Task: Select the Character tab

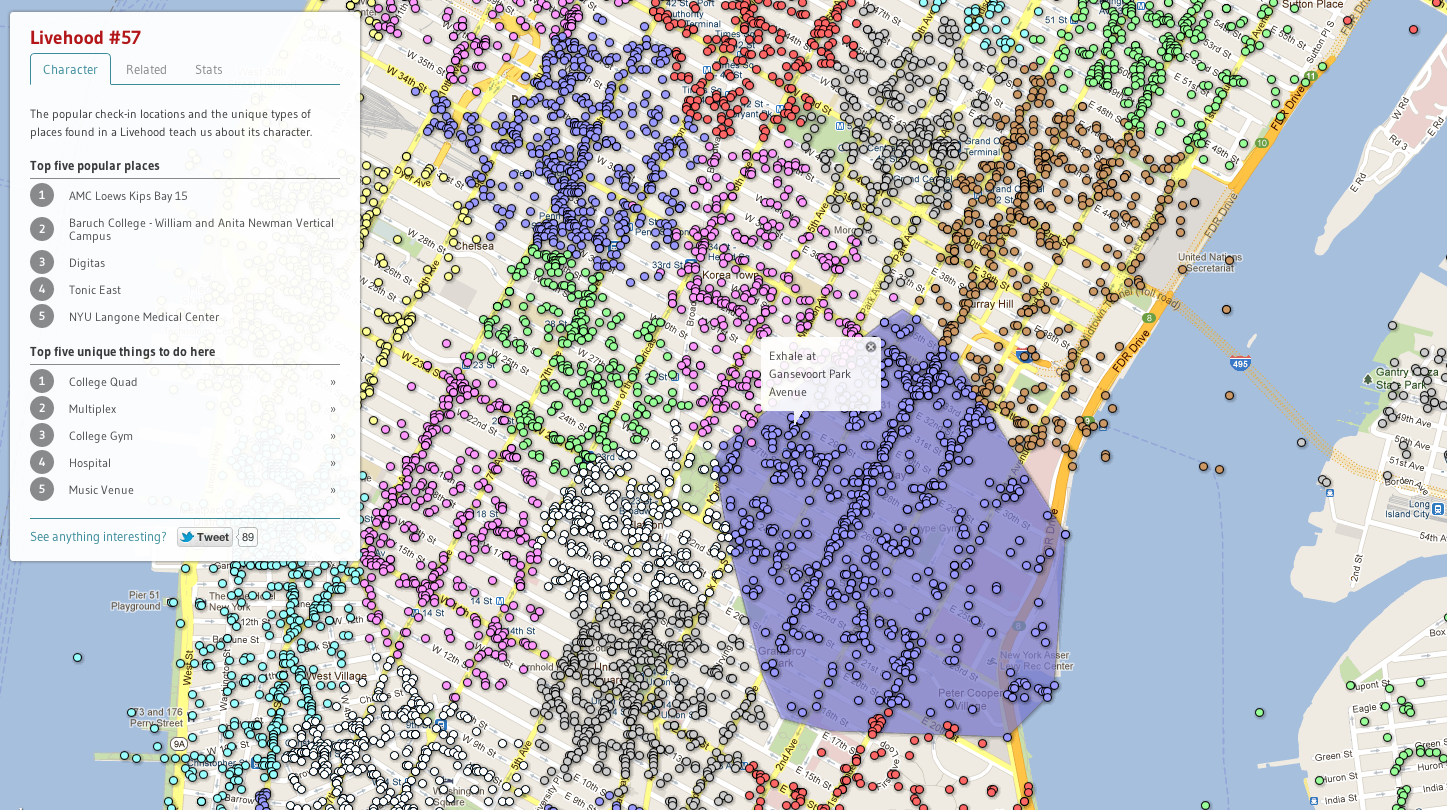Action: (70, 70)
